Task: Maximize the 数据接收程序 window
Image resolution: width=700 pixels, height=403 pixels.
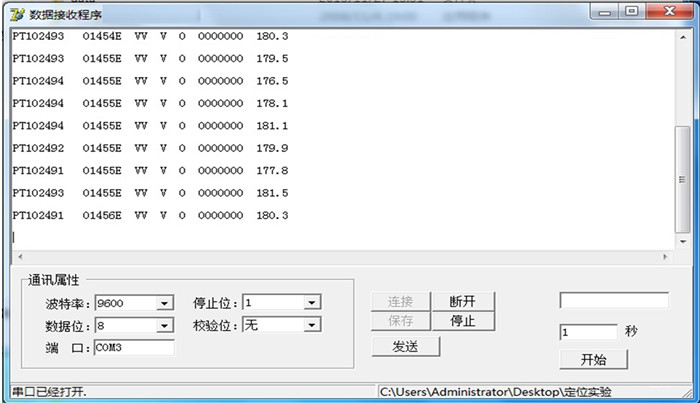Action: [632, 11]
